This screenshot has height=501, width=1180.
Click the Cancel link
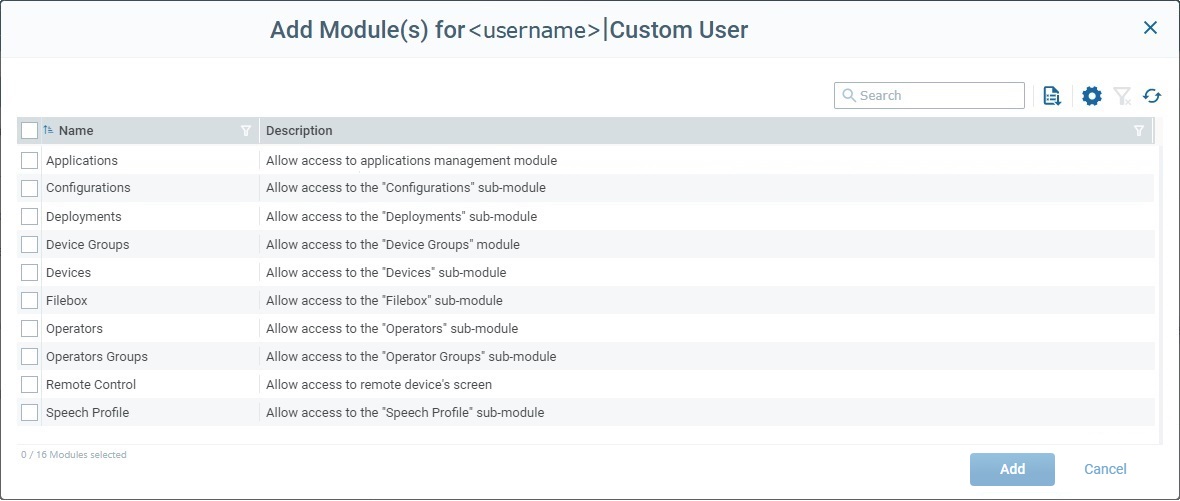tap(1105, 469)
